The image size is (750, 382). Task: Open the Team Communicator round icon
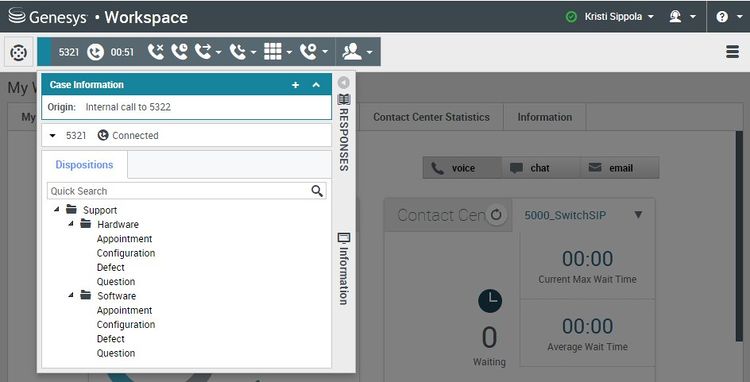click(x=19, y=52)
